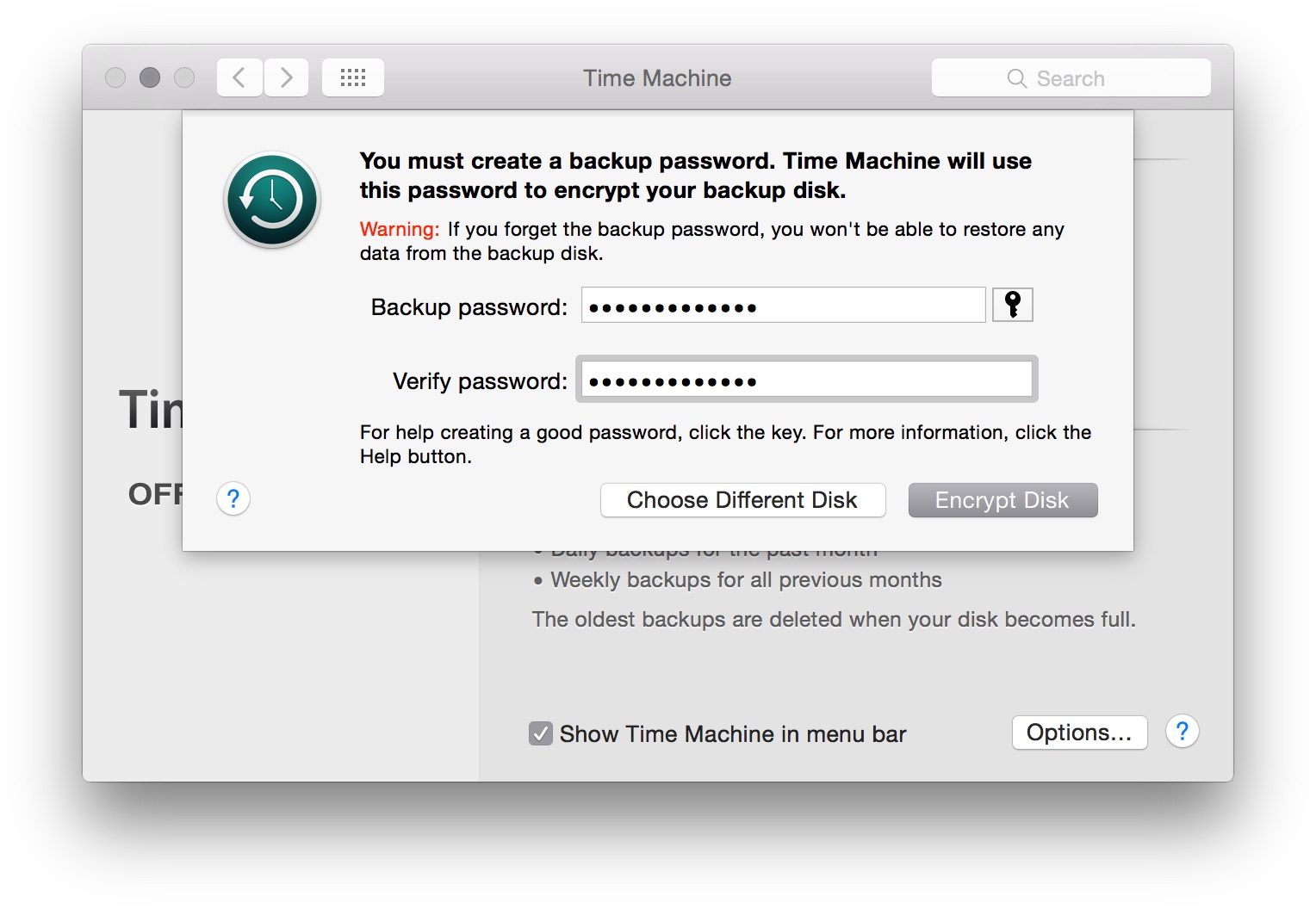Screen dimensions: 1316x909
Task: Click the 'Backup password:' label
Action: pyautogui.click(x=469, y=307)
